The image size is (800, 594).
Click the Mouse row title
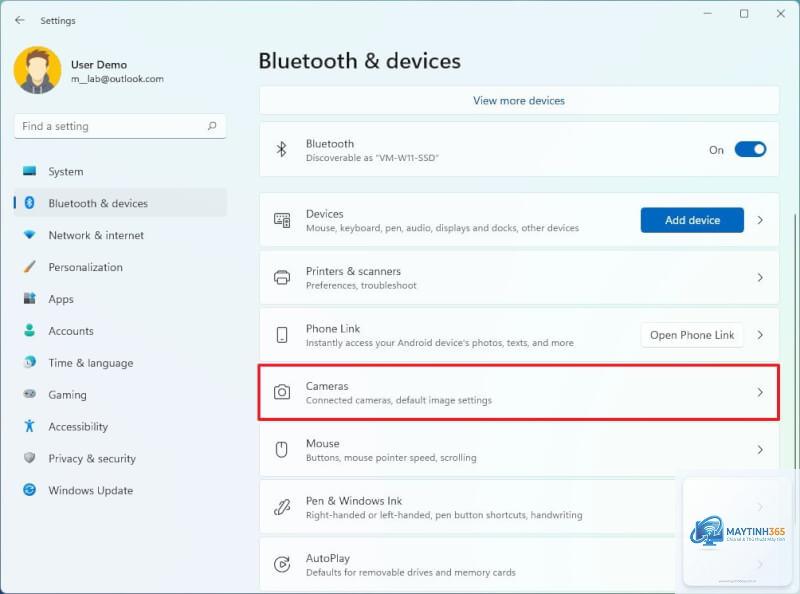pos(322,443)
